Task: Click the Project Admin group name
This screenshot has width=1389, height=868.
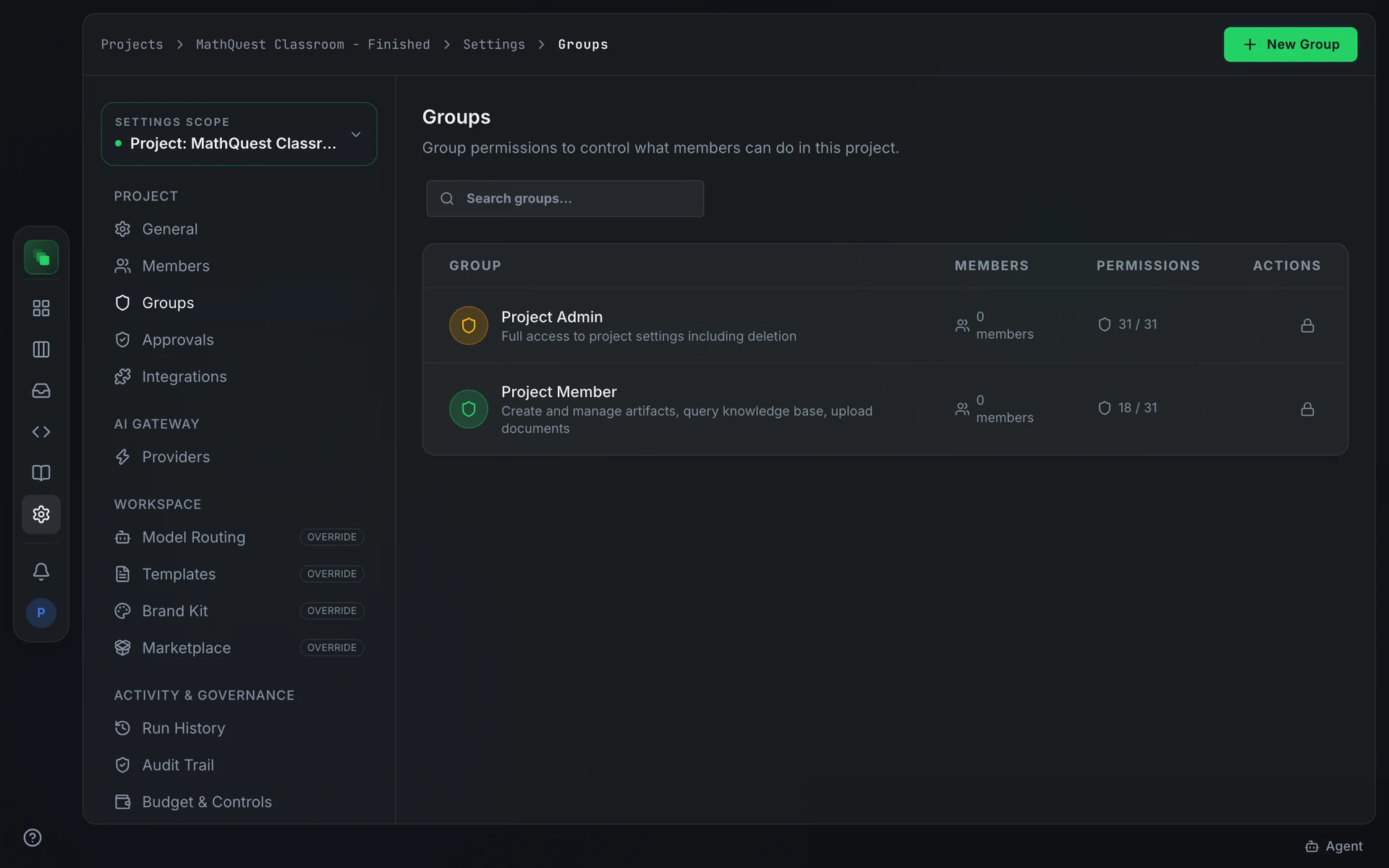Action: click(552, 317)
